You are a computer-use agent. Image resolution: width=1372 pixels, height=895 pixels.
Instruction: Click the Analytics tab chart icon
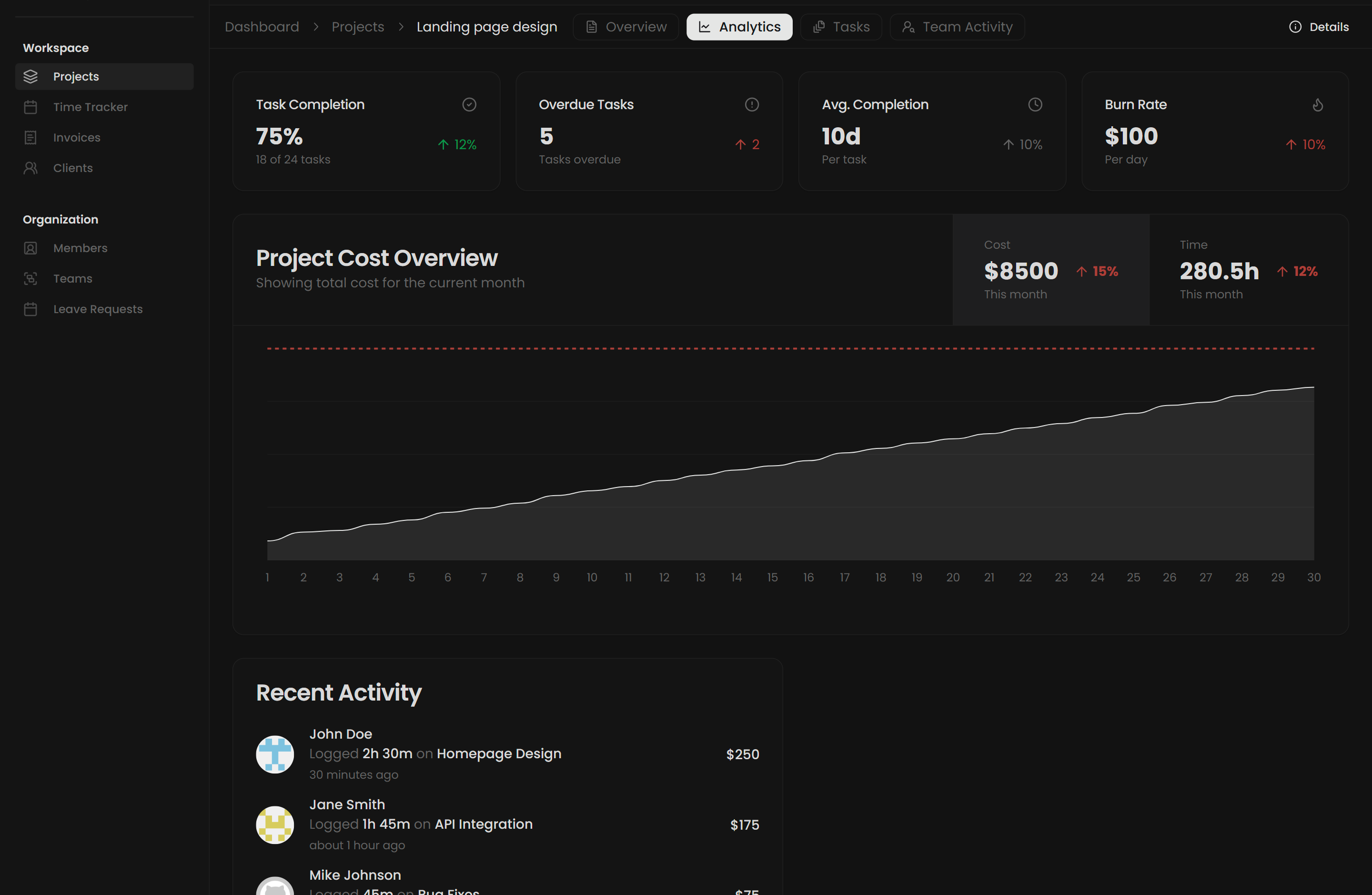click(x=705, y=27)
